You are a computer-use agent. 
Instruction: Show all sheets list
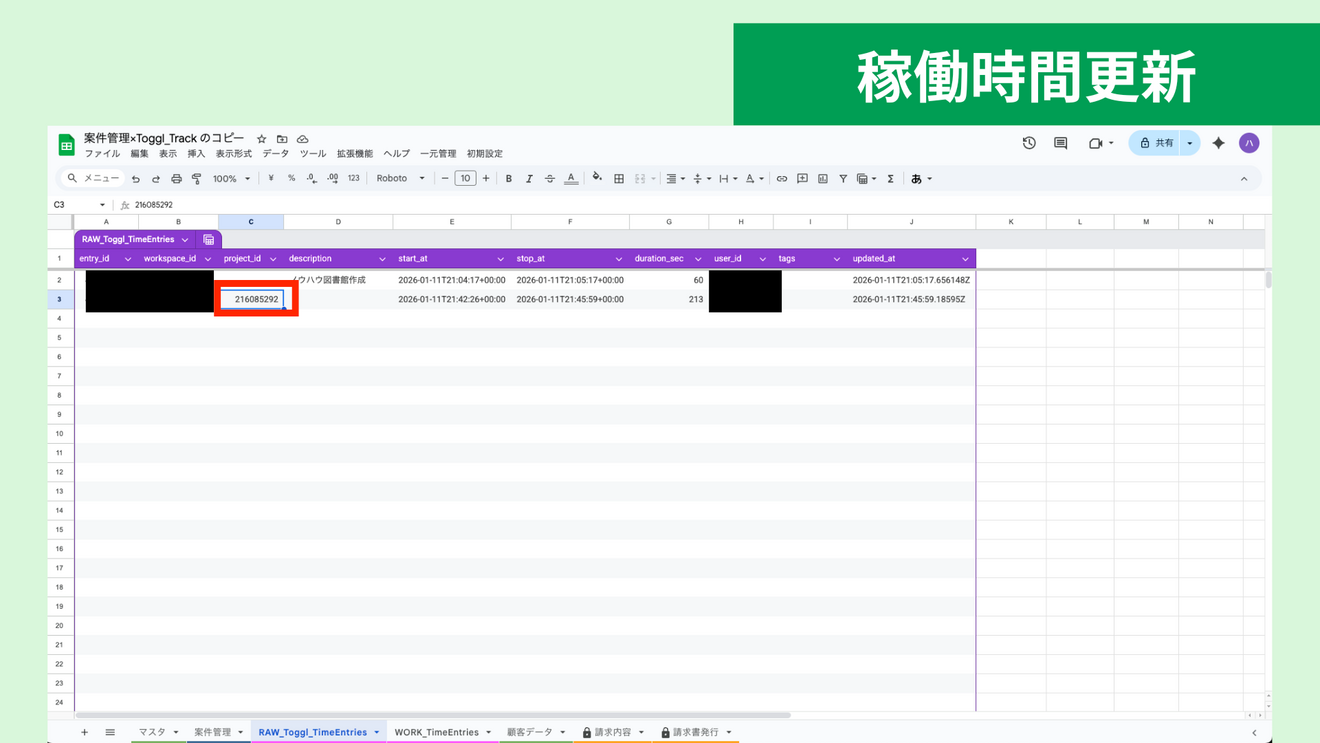coord(110,732)
